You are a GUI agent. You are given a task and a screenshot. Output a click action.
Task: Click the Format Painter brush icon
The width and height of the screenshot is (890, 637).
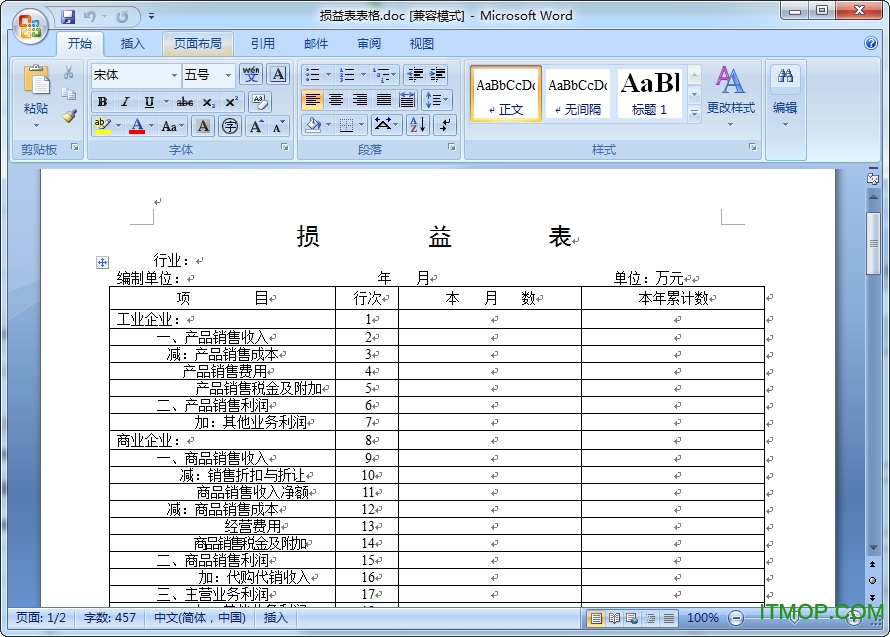tap(69, 115)
